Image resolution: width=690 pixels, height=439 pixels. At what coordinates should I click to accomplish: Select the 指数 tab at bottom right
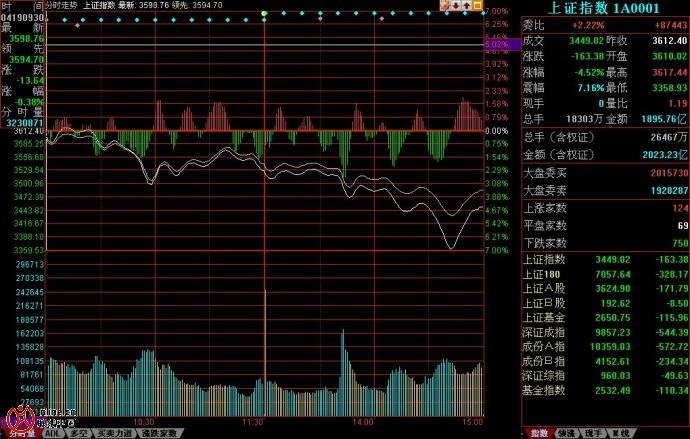540,433
